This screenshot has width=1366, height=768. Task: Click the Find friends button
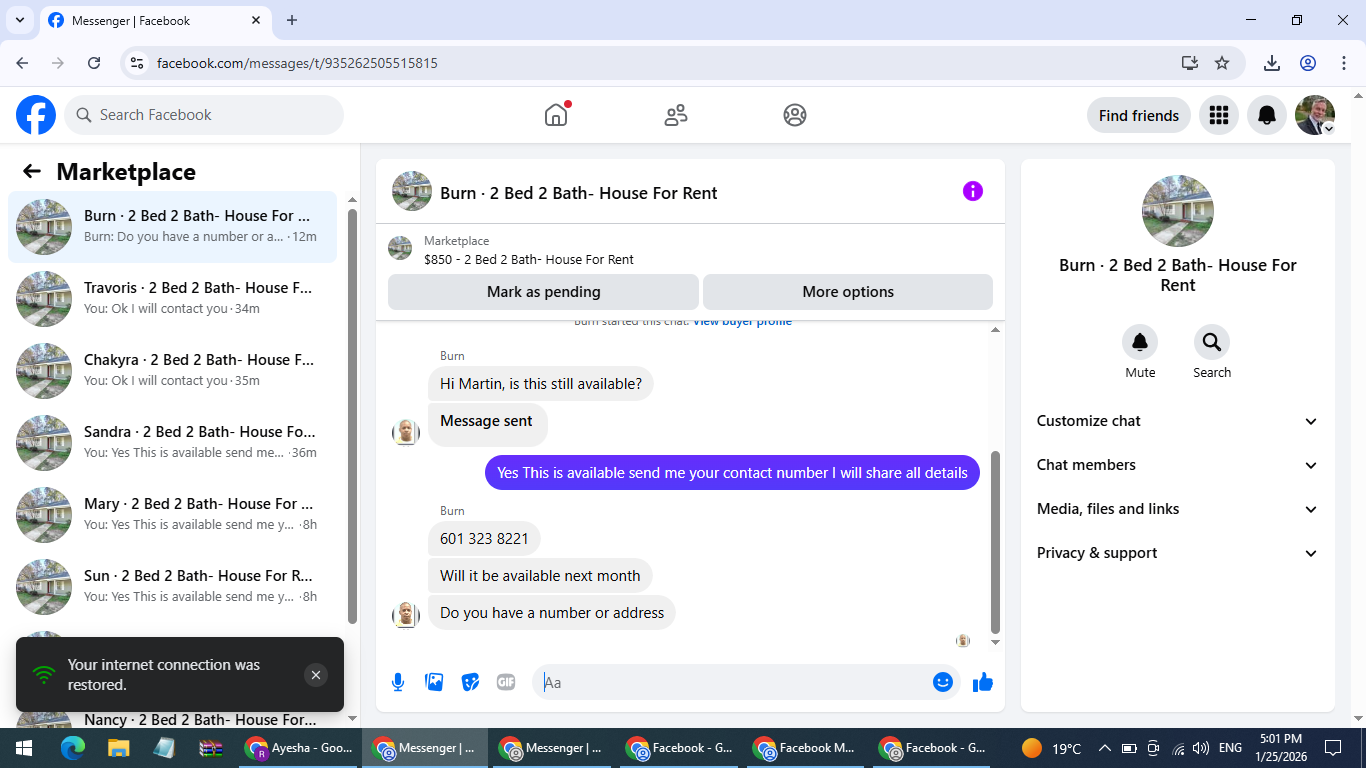point(1139,115)
